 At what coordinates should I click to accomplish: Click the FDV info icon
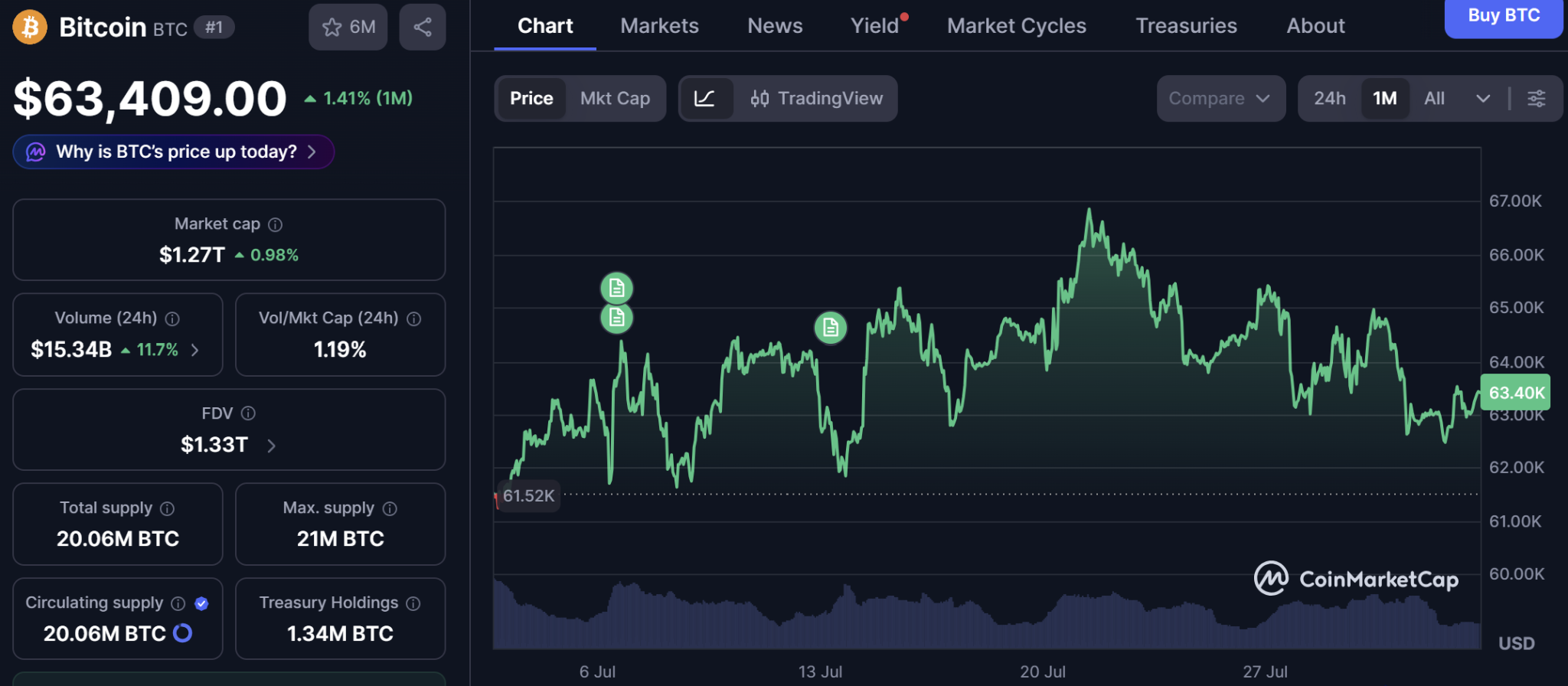pyautogui.click(x=248, y=413)
